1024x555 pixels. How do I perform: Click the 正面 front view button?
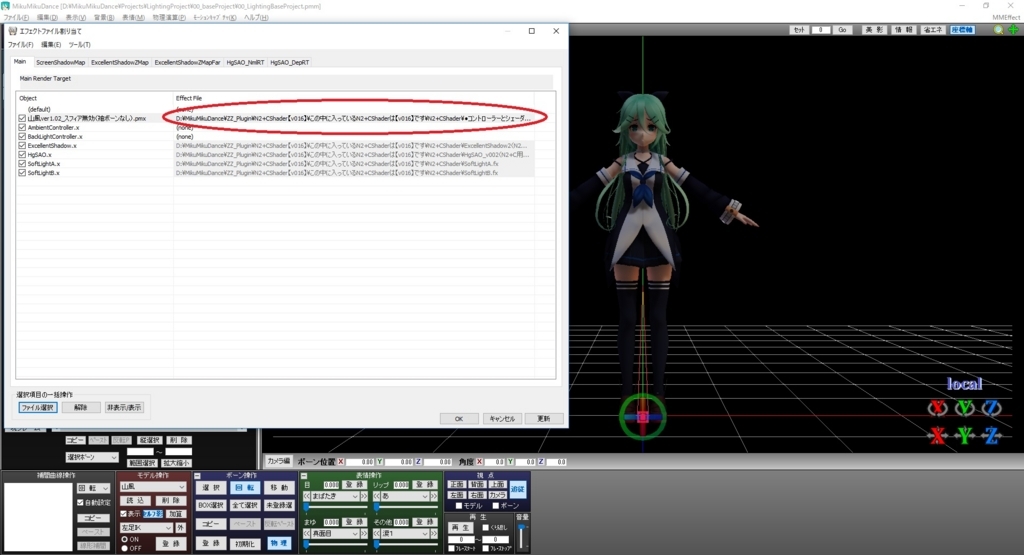tap(456, 484)
